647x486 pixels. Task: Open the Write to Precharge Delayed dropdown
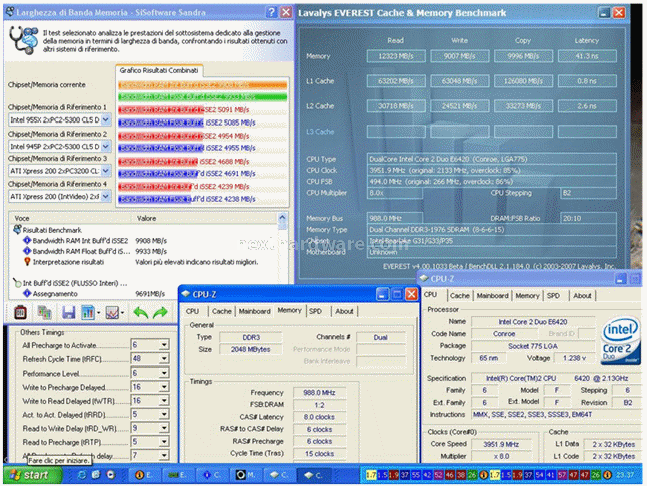(x=164, y=387)
